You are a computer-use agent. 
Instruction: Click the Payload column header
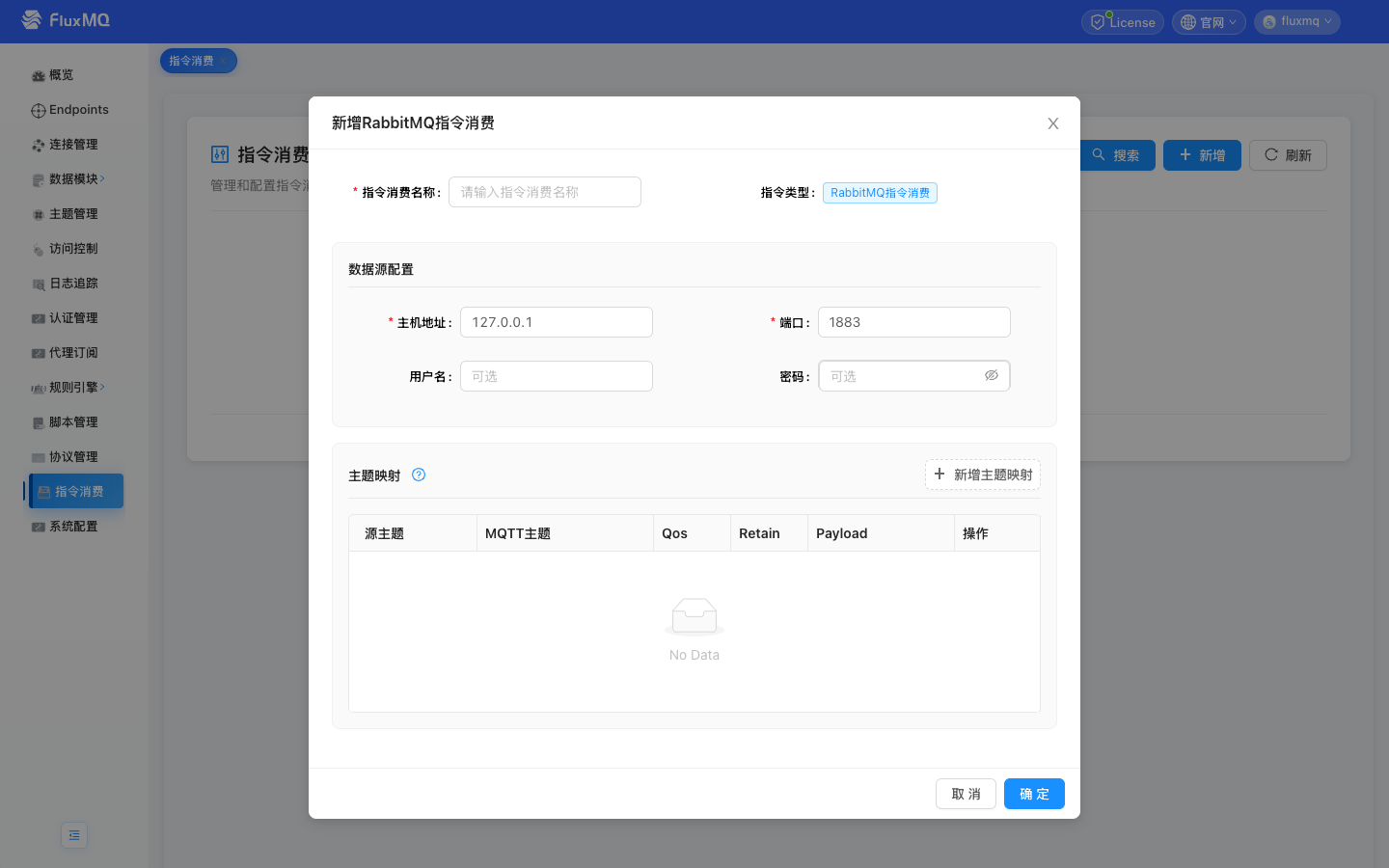882,533
